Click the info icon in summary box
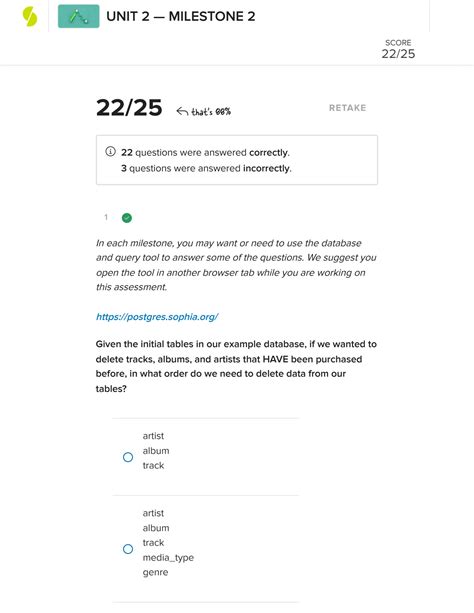The image size is (474, 613). (x=110, y=152)
